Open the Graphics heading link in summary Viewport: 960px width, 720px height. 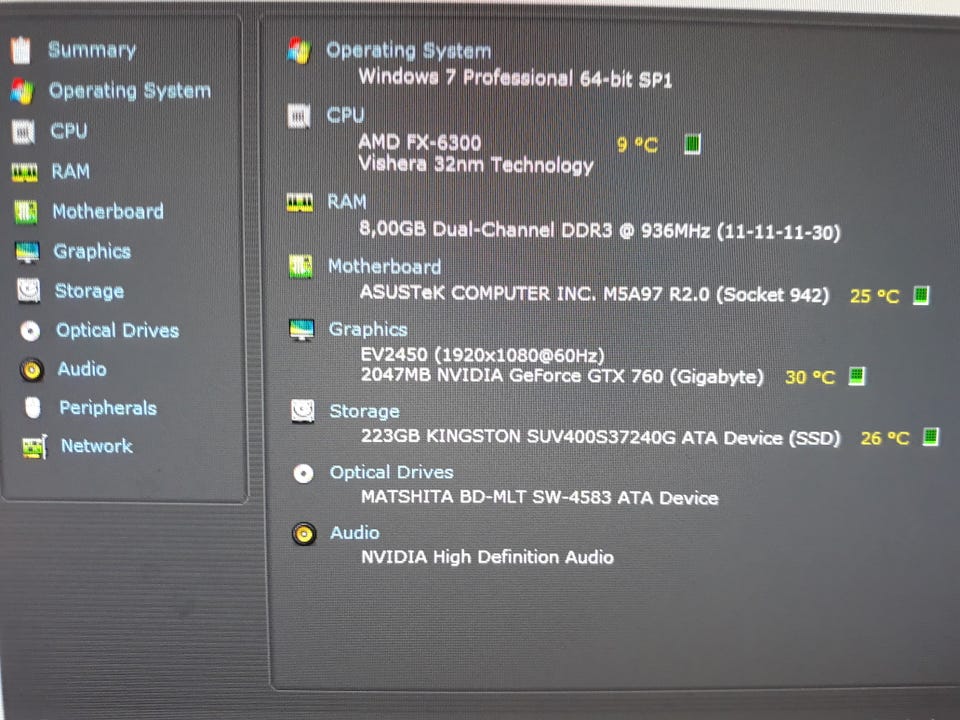pos(368,329)
